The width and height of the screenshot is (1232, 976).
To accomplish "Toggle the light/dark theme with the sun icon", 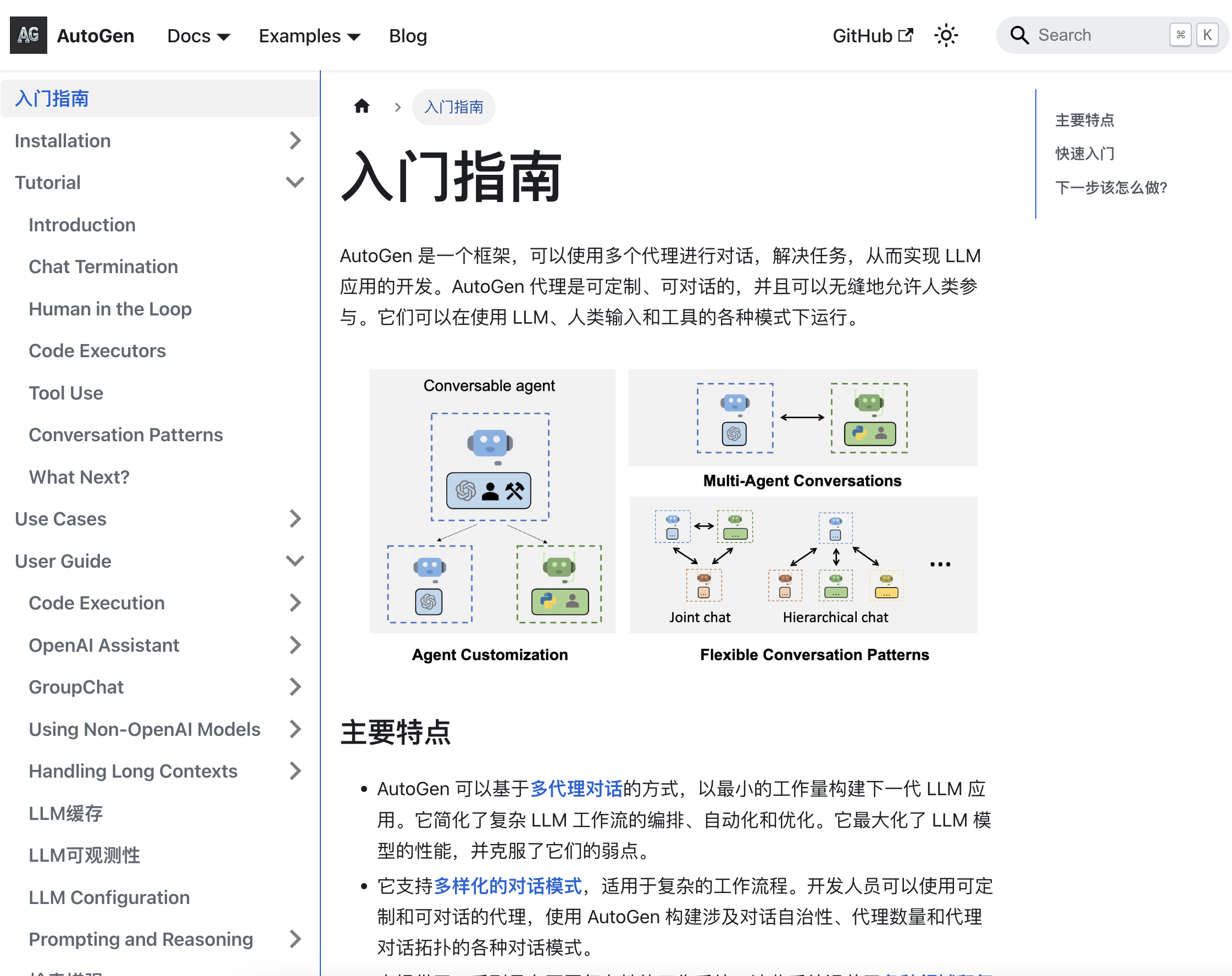I will pos(946,35).
